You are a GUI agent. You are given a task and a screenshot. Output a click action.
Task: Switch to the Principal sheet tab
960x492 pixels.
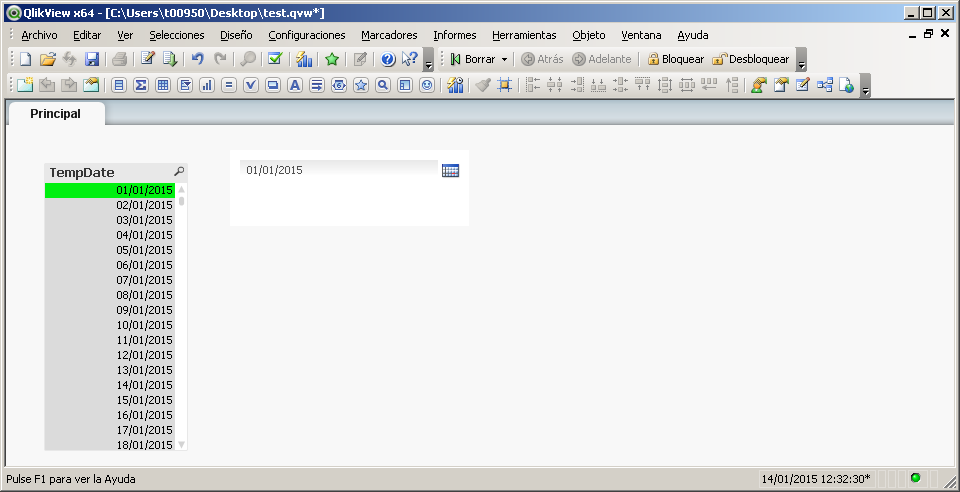click(56, 114)
